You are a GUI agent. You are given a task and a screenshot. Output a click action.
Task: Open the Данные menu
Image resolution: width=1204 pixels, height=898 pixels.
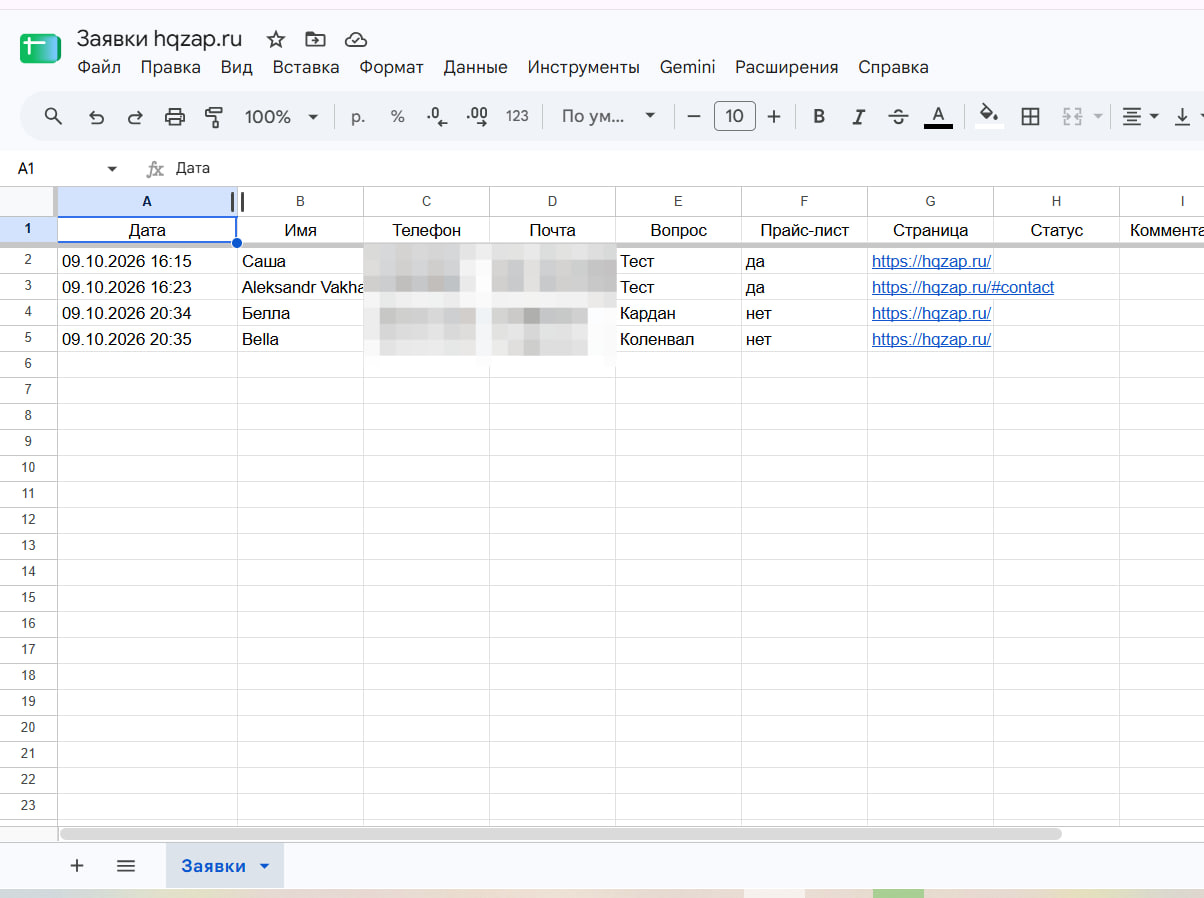point(476,67)
